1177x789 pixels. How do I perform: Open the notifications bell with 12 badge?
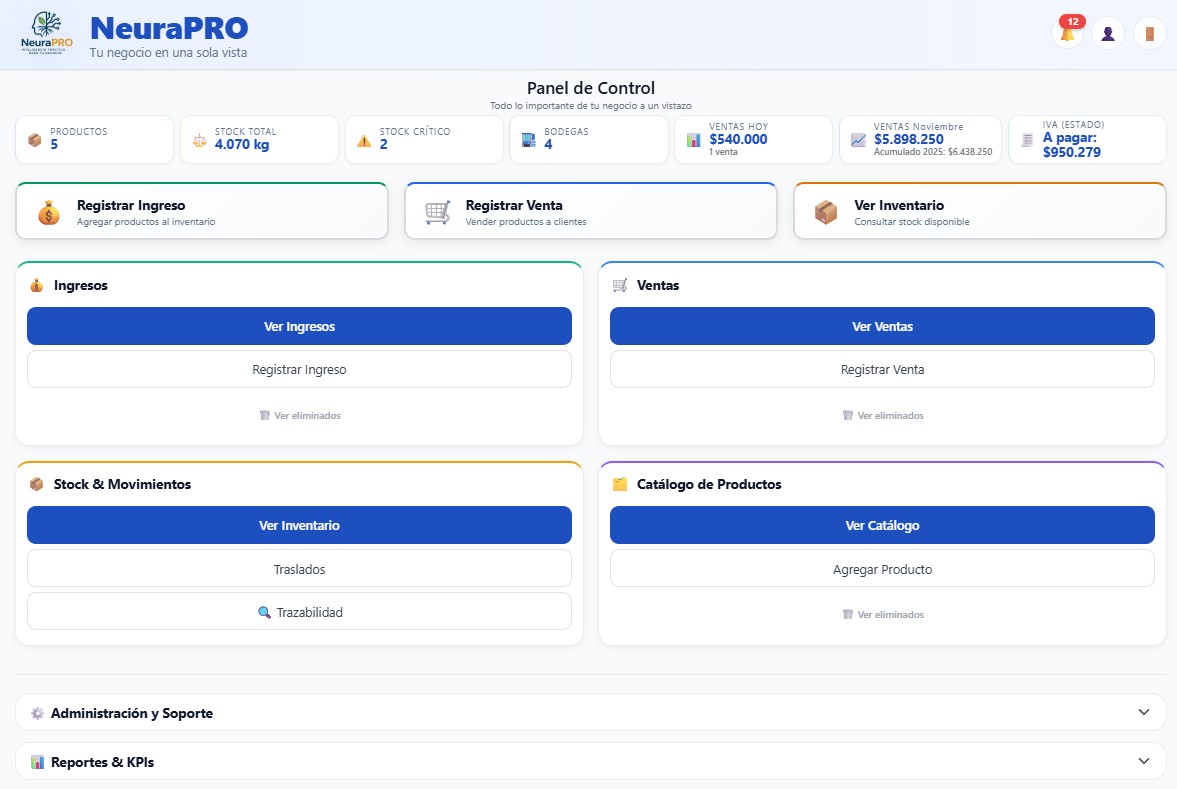[x=1067, y=33]
